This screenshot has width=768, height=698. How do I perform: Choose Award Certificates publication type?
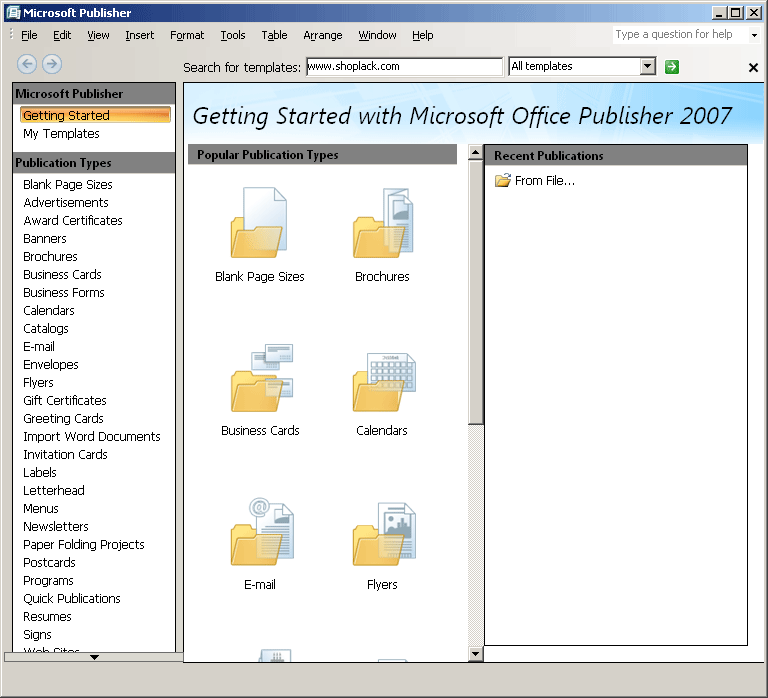click(x=72, y=220)
